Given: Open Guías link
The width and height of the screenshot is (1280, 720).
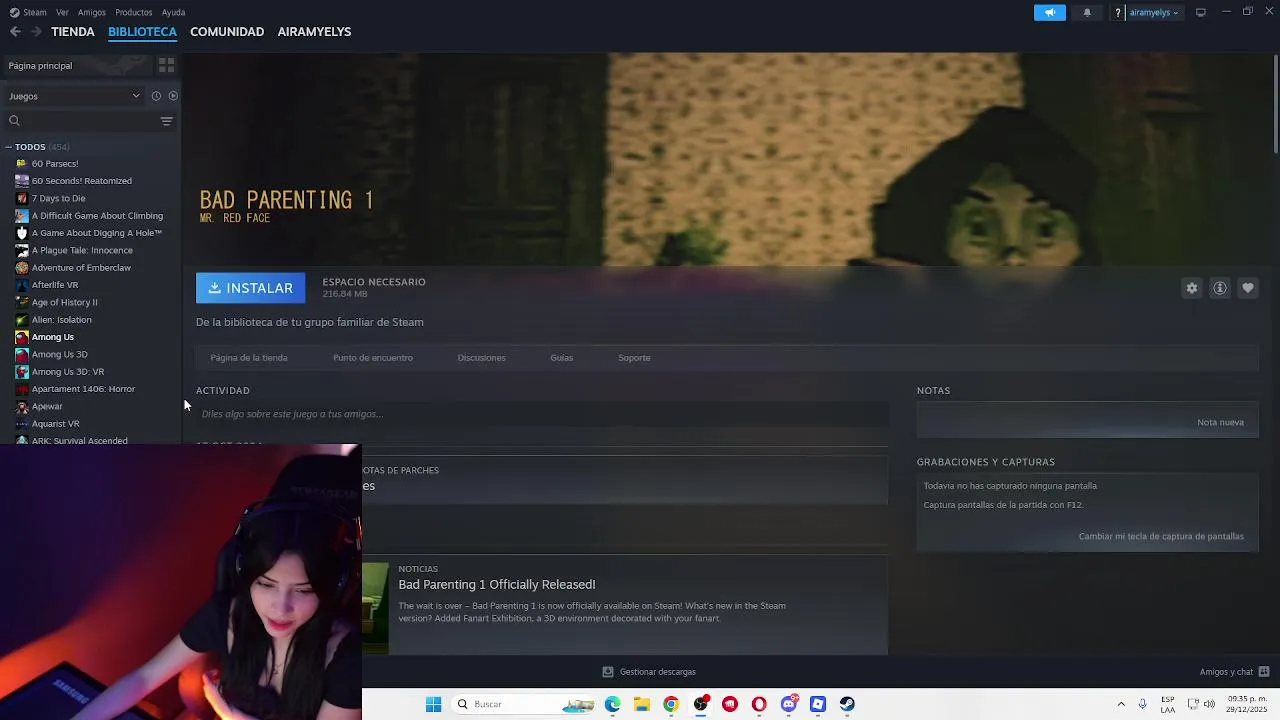Looking at the screenshot, I should pos(561,358).
